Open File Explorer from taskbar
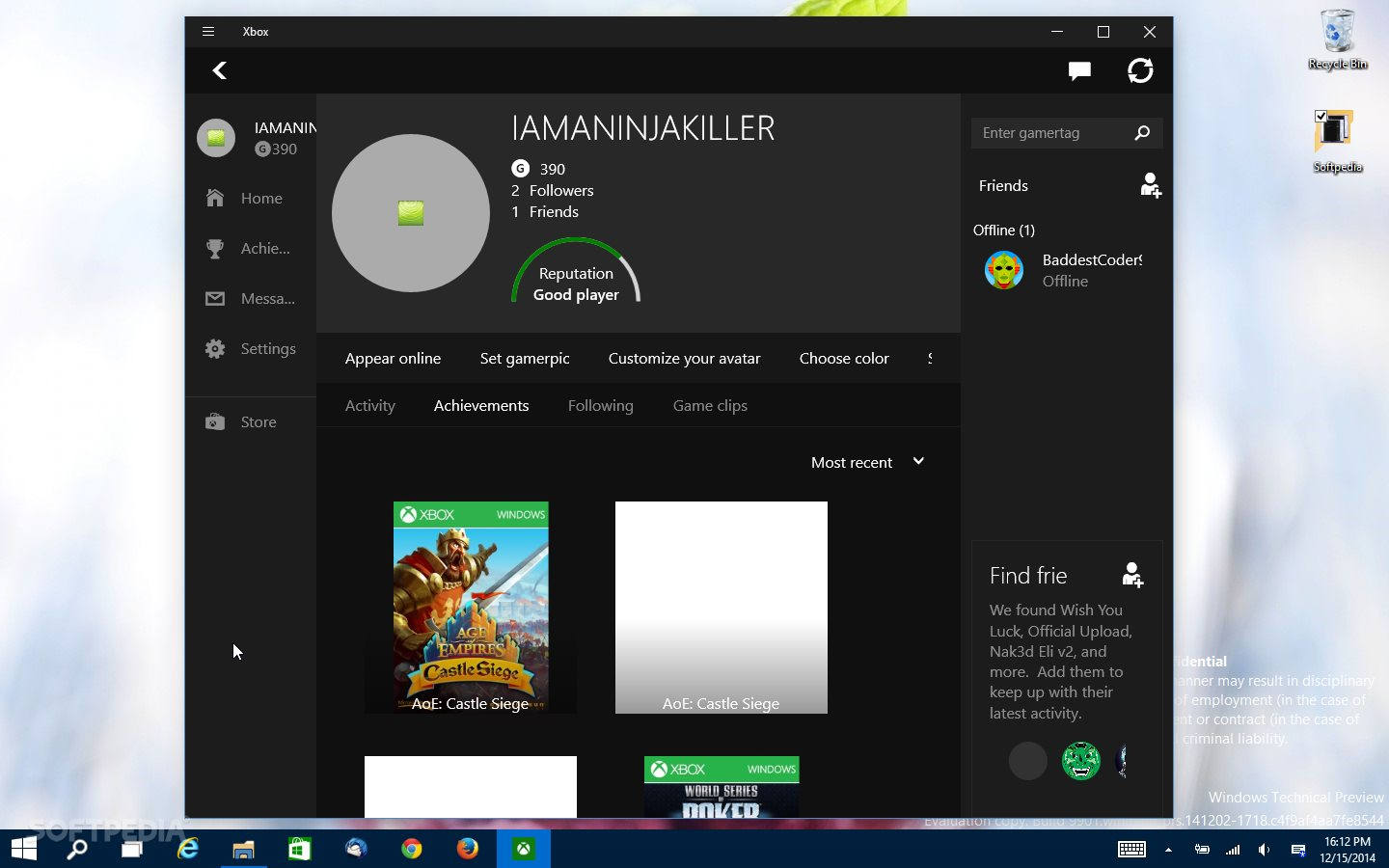 (243, 849)
